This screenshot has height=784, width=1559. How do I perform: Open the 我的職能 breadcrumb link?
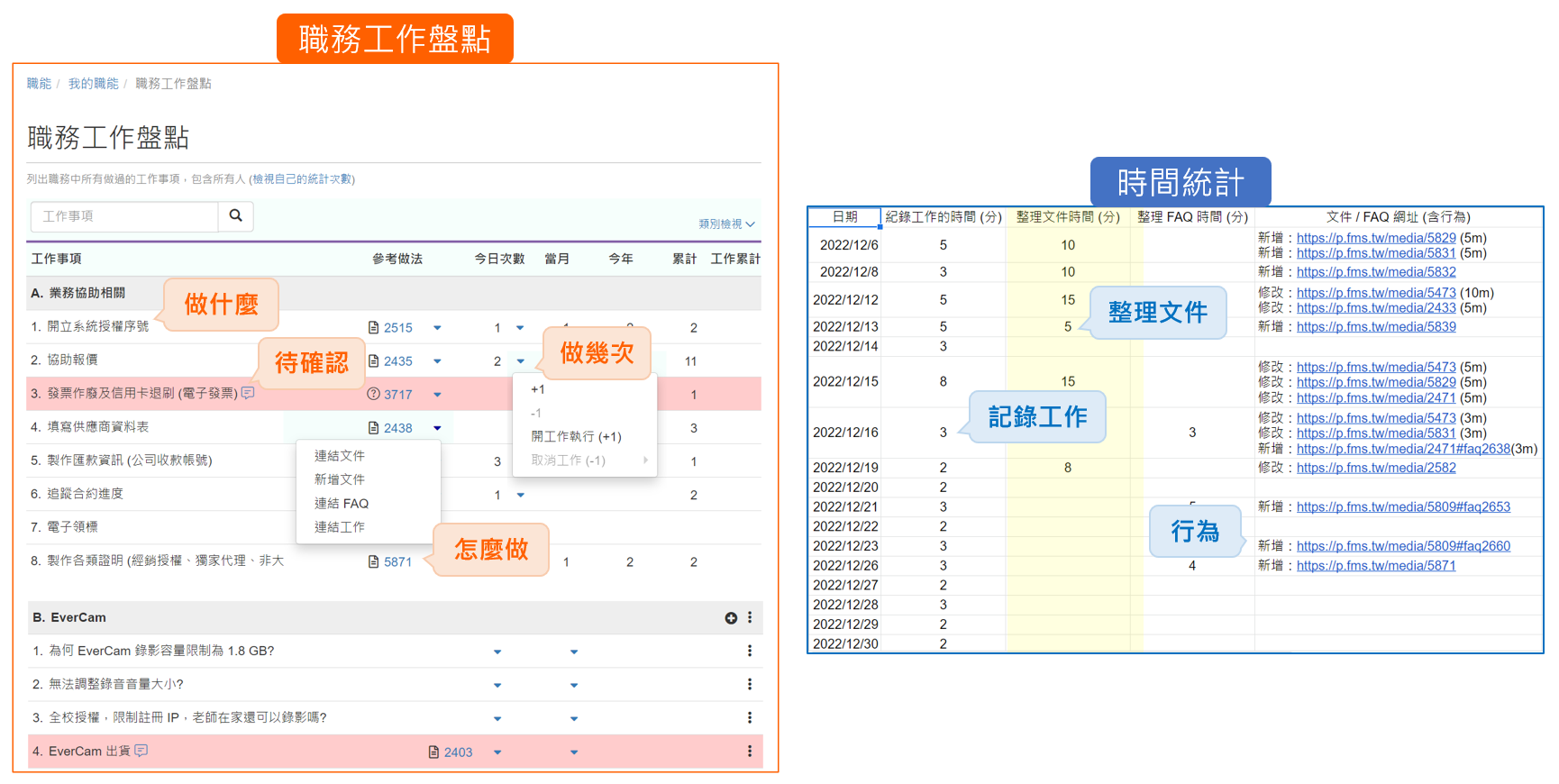click(93, 84)
